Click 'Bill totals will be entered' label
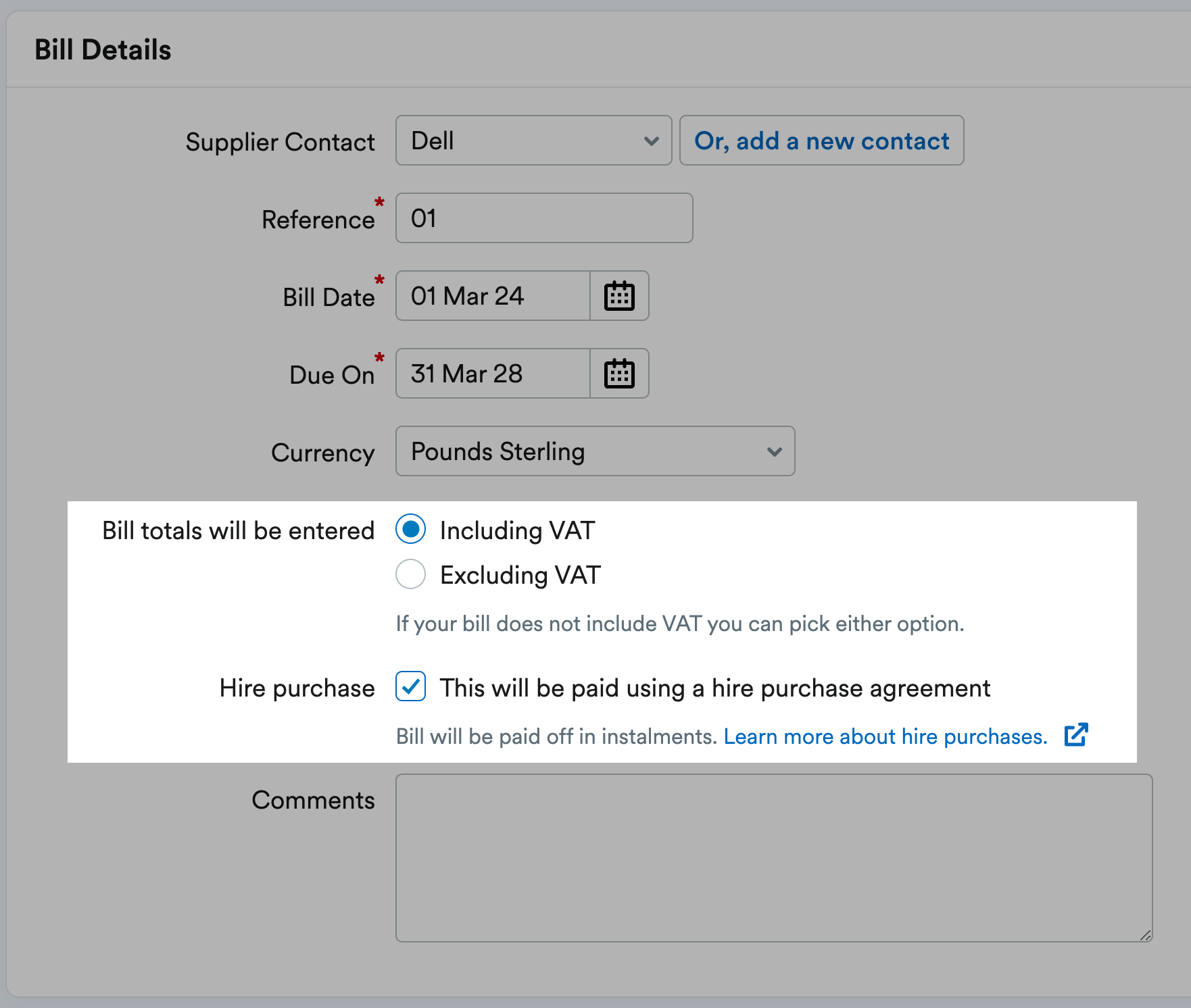 click(238, 531)
